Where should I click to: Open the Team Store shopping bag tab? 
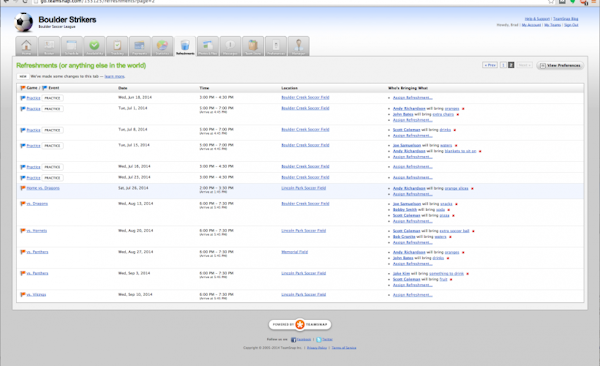(253, 46)
